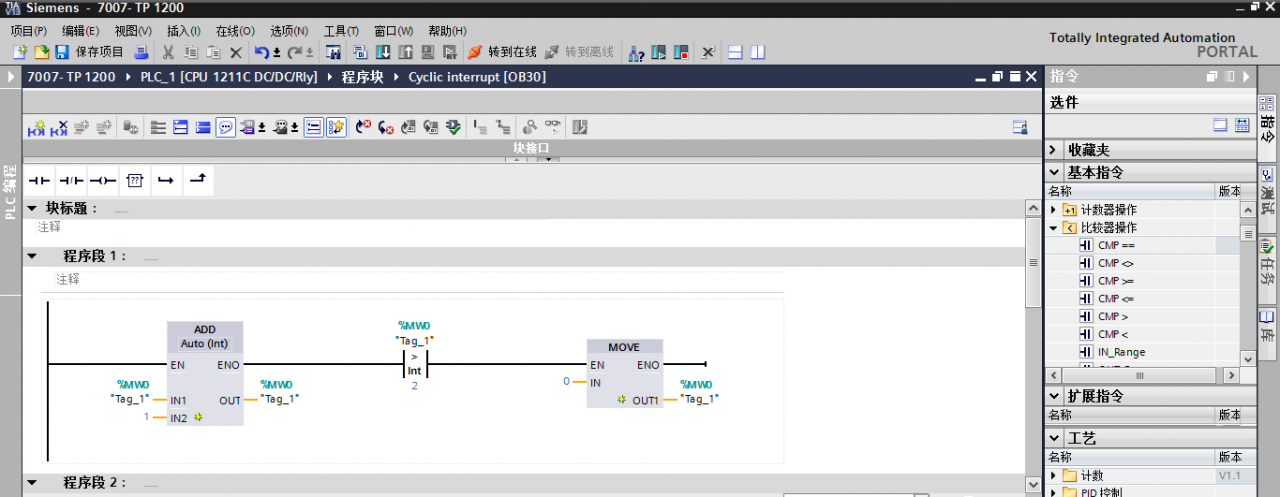The height and width of the screenshot is (497, 1280).
Task: Insert an output coil
Action: [x=103, y=181]
